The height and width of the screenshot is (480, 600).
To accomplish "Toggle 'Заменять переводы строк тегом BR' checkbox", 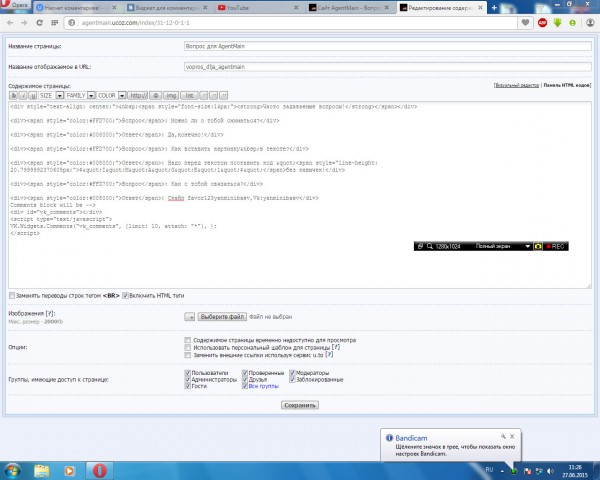I will [x=12, y=296].
